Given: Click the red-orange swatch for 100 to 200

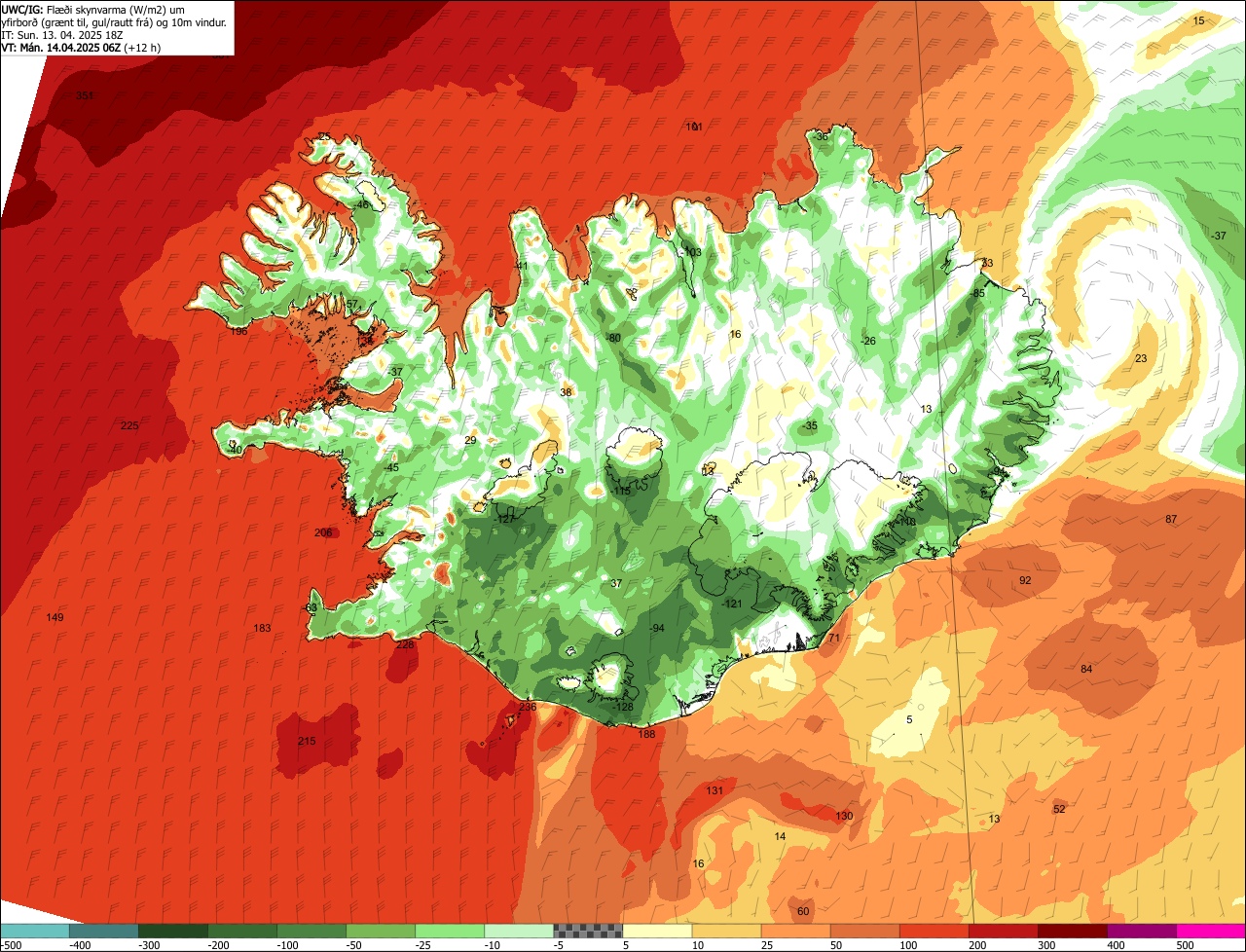Looking at the screenshot, I should 934,931.
